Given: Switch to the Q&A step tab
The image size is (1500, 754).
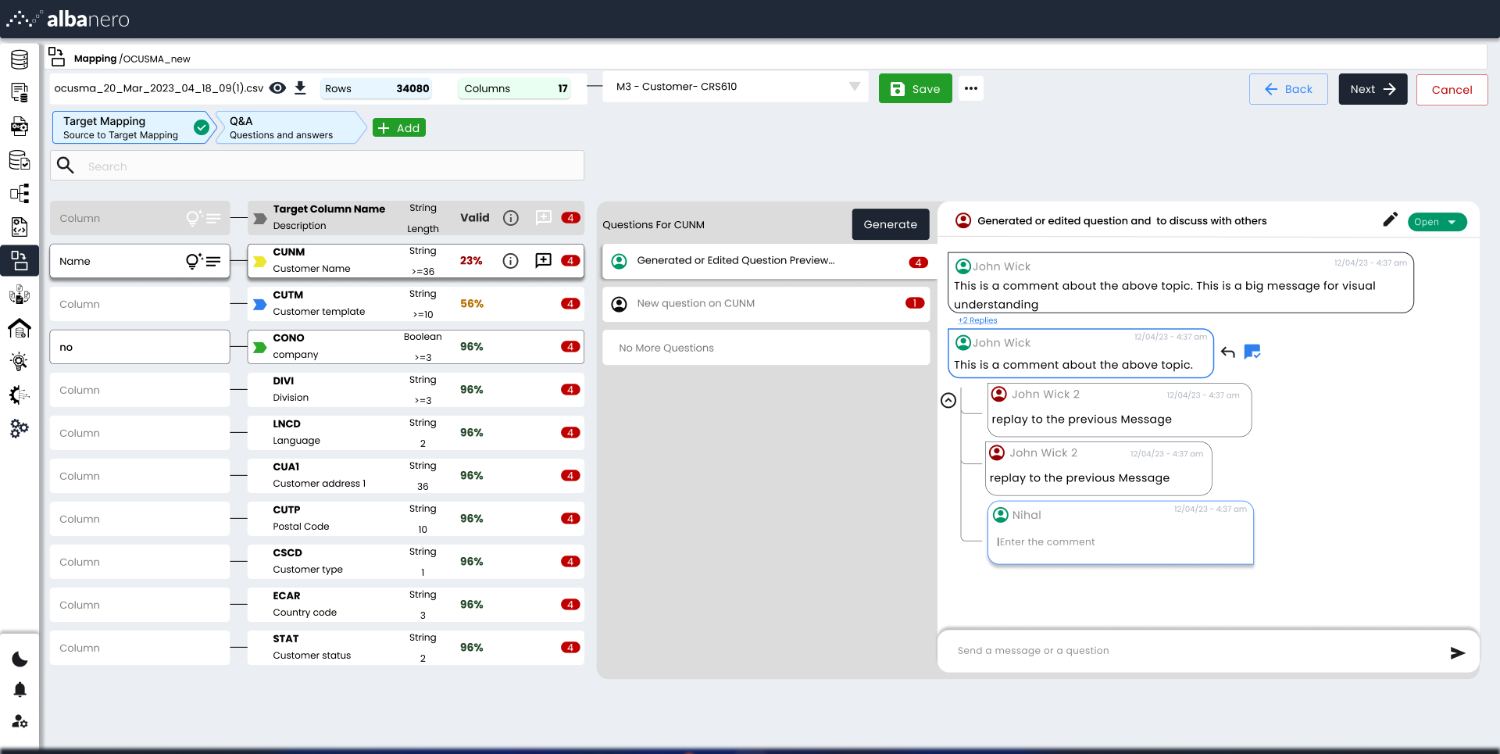Looking at the screenshot, I should pos(291,127).
